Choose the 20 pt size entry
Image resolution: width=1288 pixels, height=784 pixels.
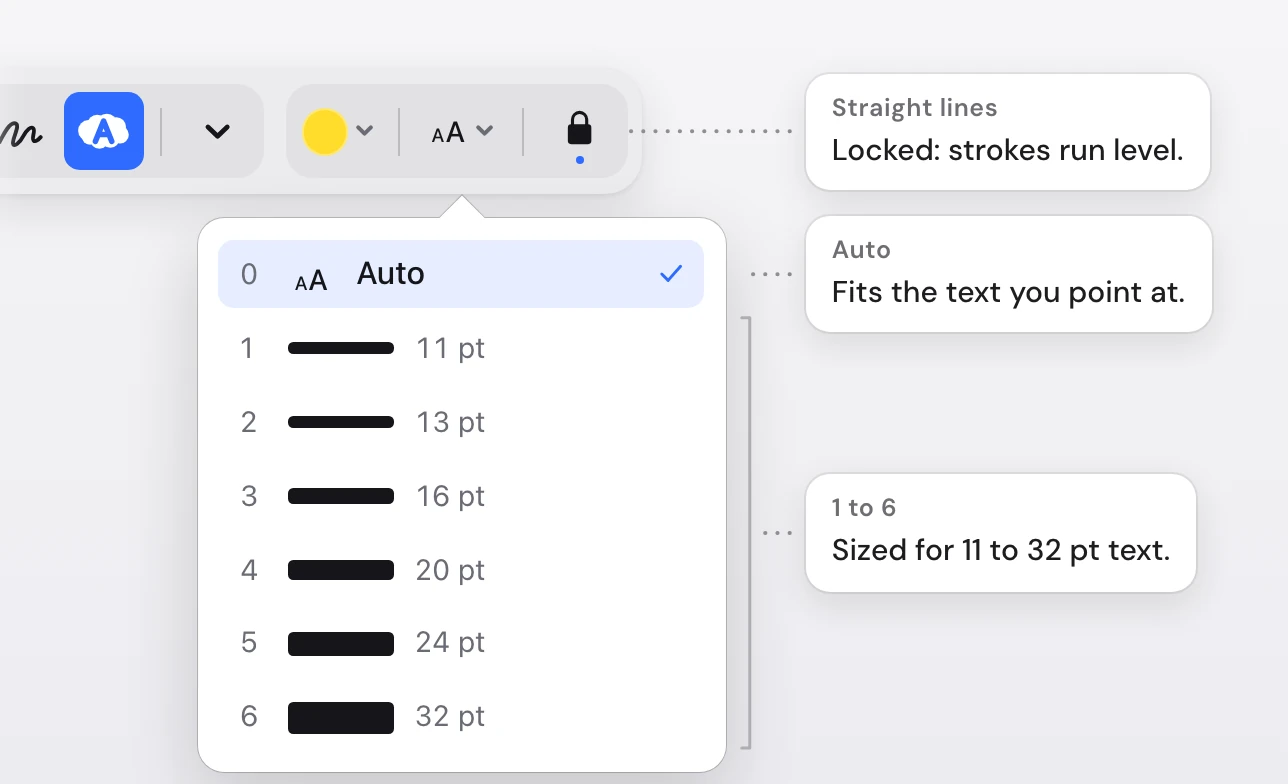461,570
